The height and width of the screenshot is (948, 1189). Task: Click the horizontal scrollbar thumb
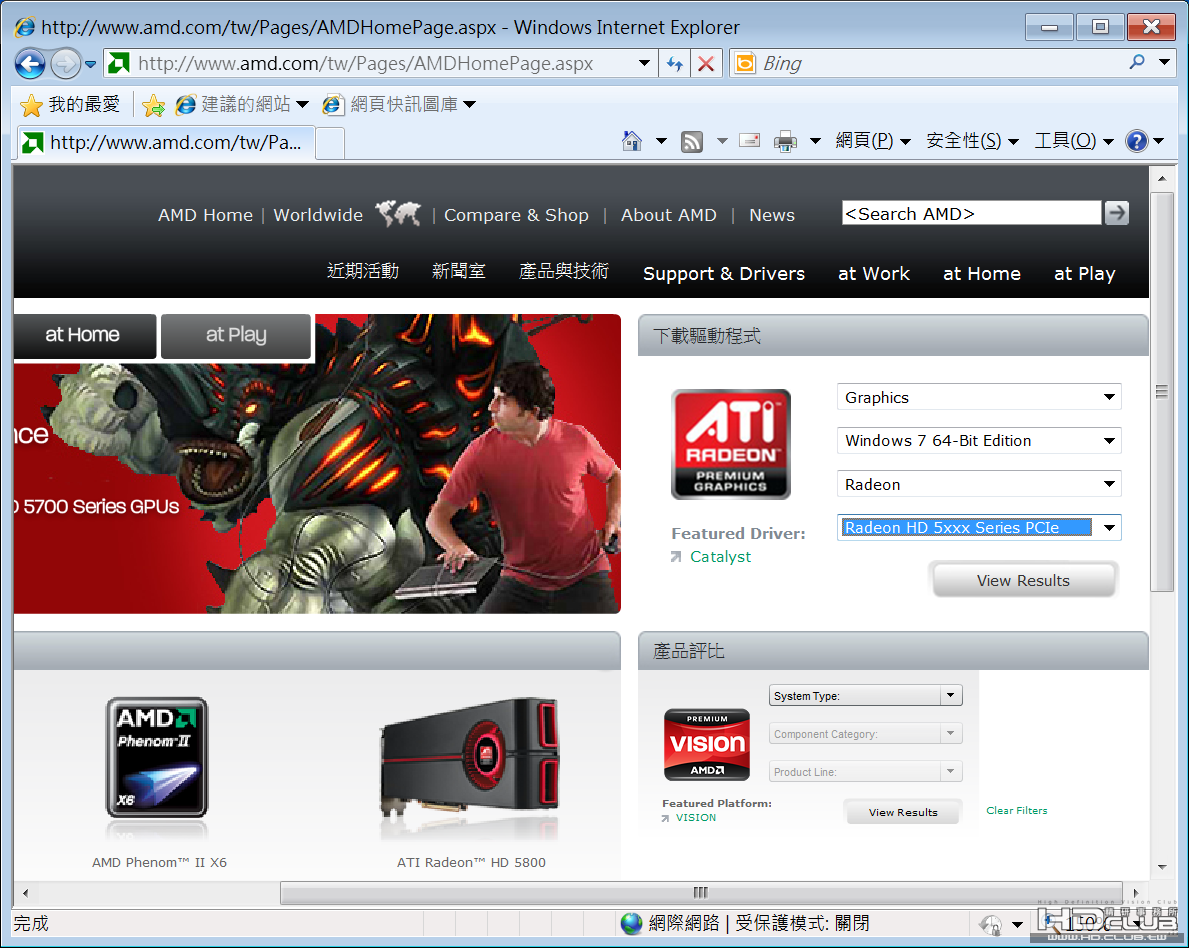click(701, 893)
